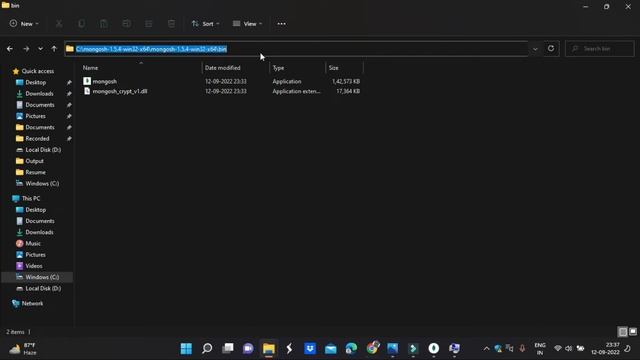Open clock showing 12-09-2022
The image size is (640, 360).
pos(605,349)
